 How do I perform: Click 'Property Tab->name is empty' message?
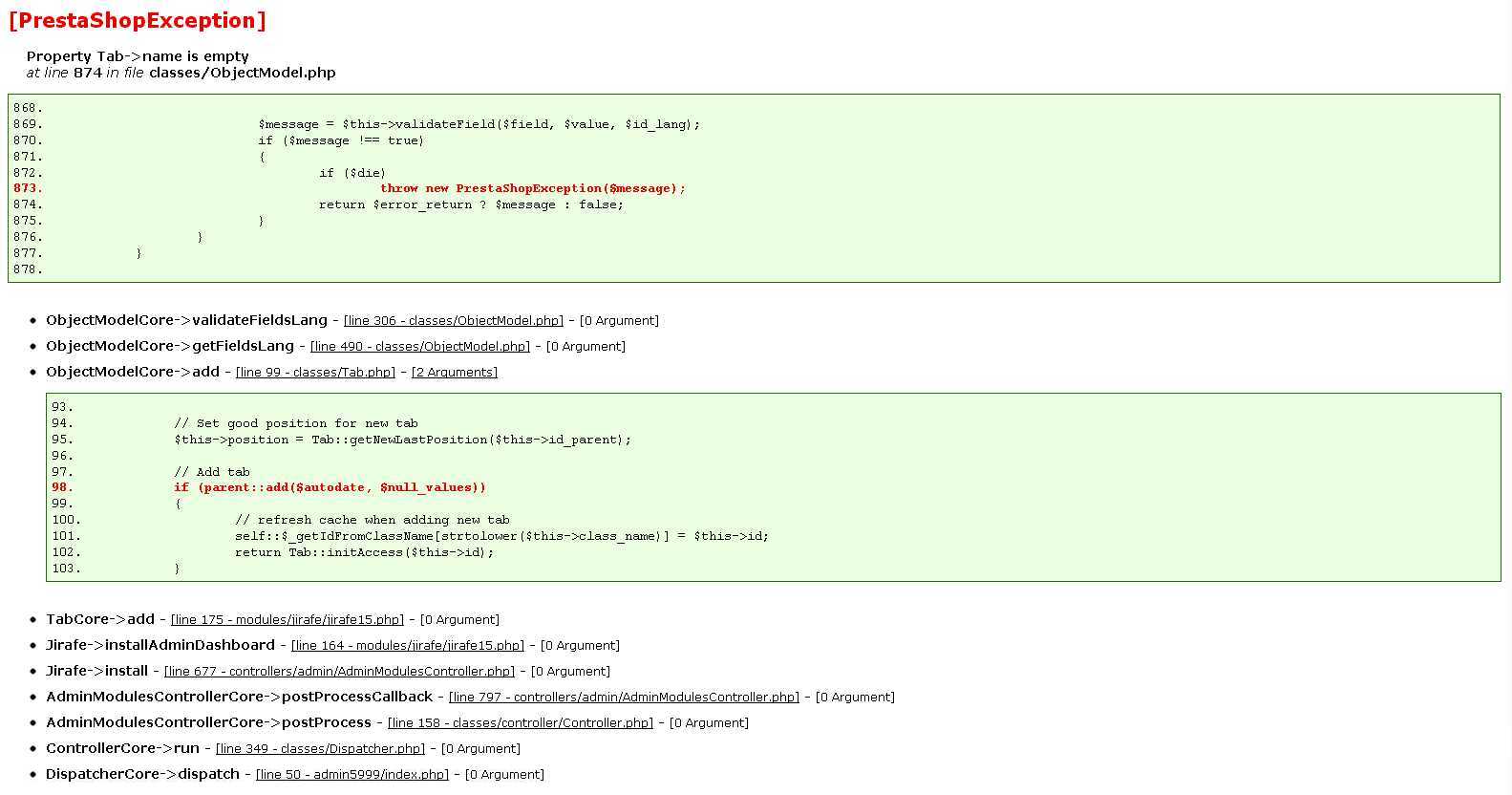[x=138, y=56]
